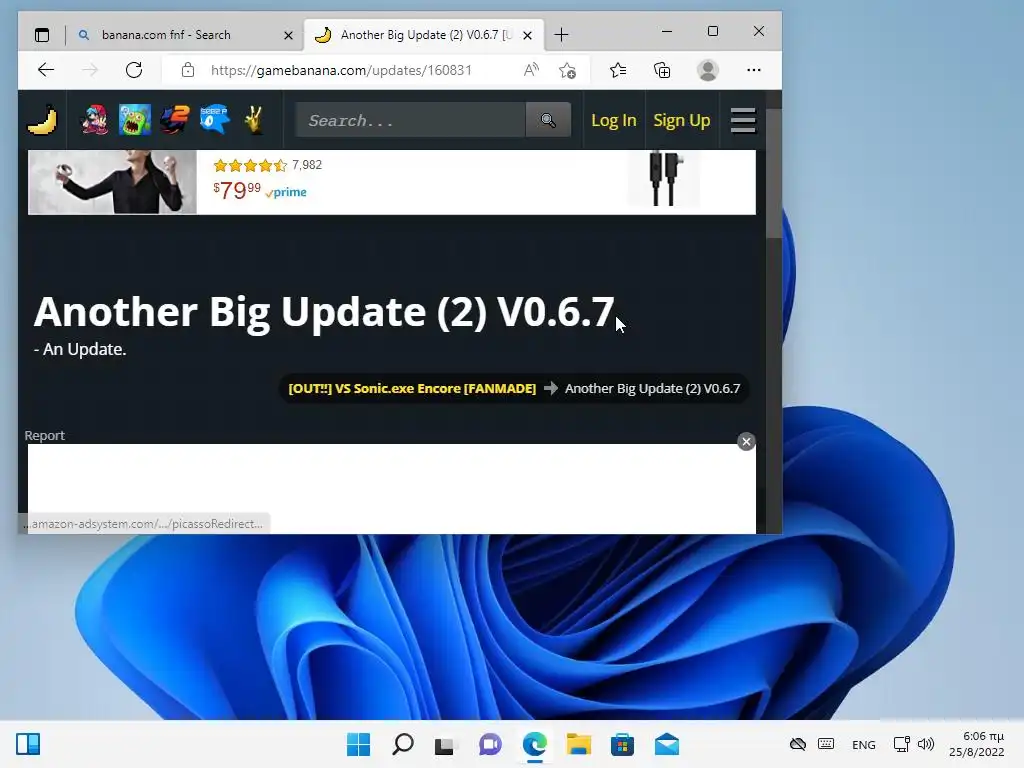Open taskbar Search

[x=402, y=744]
